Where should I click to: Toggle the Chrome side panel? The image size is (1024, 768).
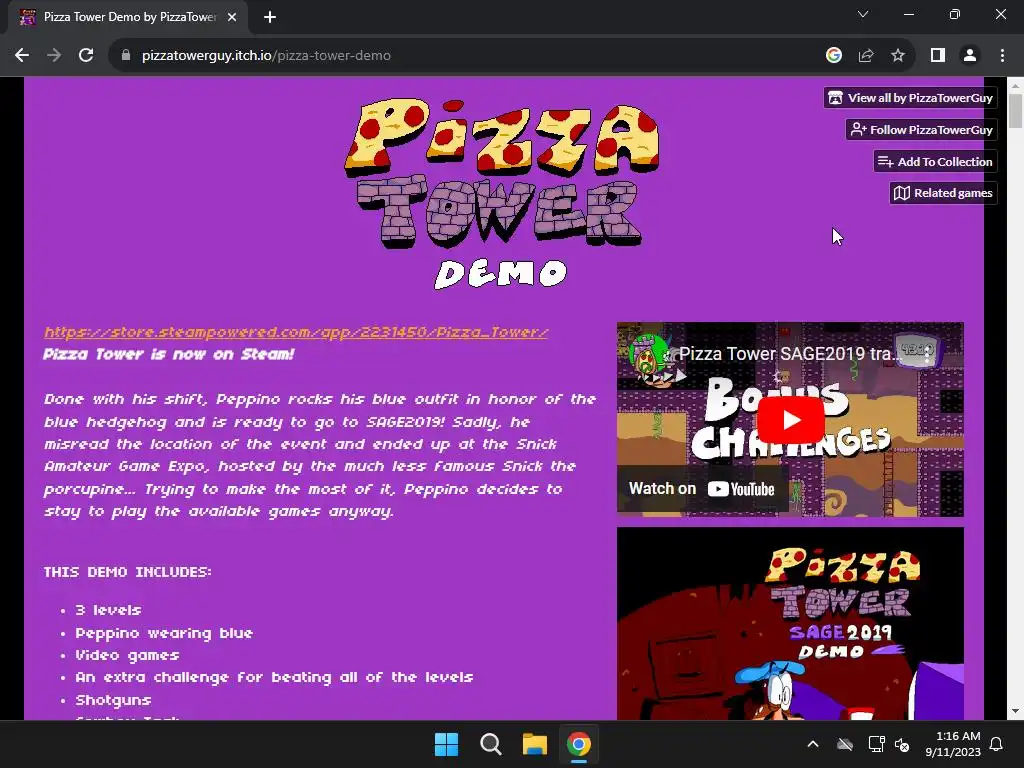click(x=938, y=56)
